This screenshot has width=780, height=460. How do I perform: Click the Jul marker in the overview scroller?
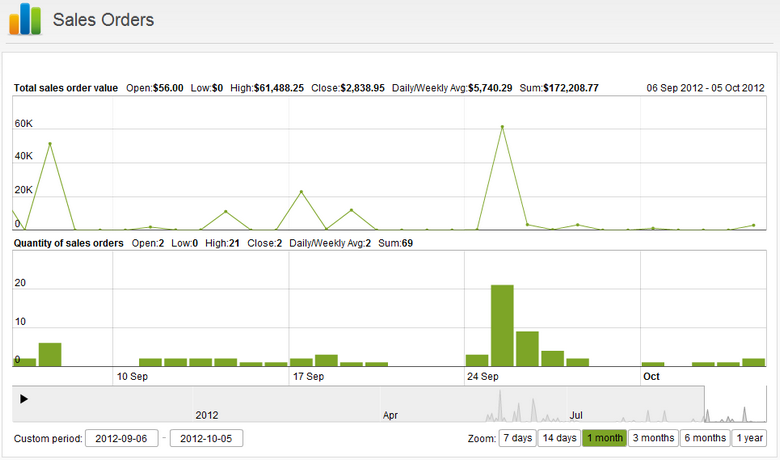[576, 415]
